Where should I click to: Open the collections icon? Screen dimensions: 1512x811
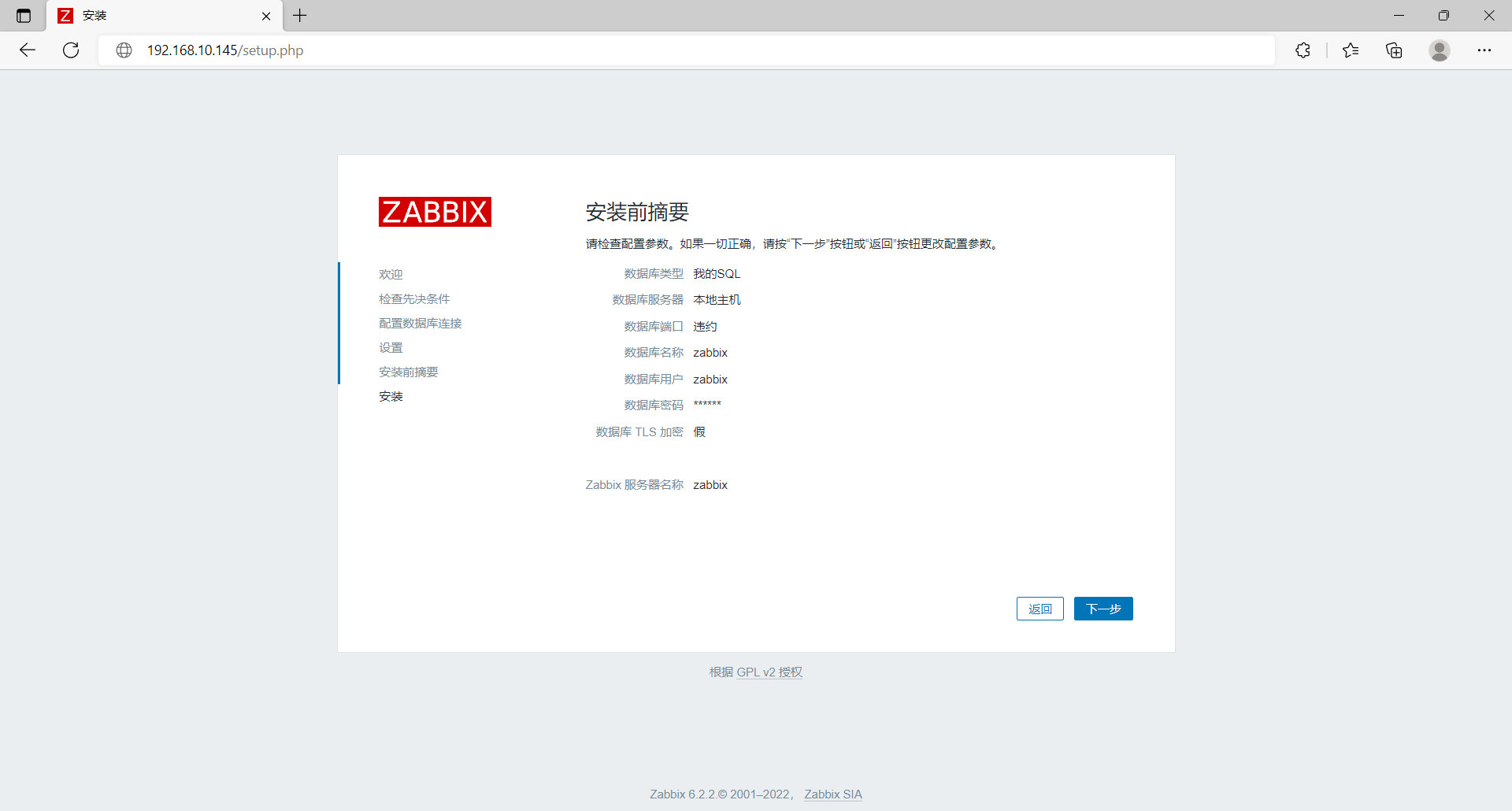pos(1395,50)
